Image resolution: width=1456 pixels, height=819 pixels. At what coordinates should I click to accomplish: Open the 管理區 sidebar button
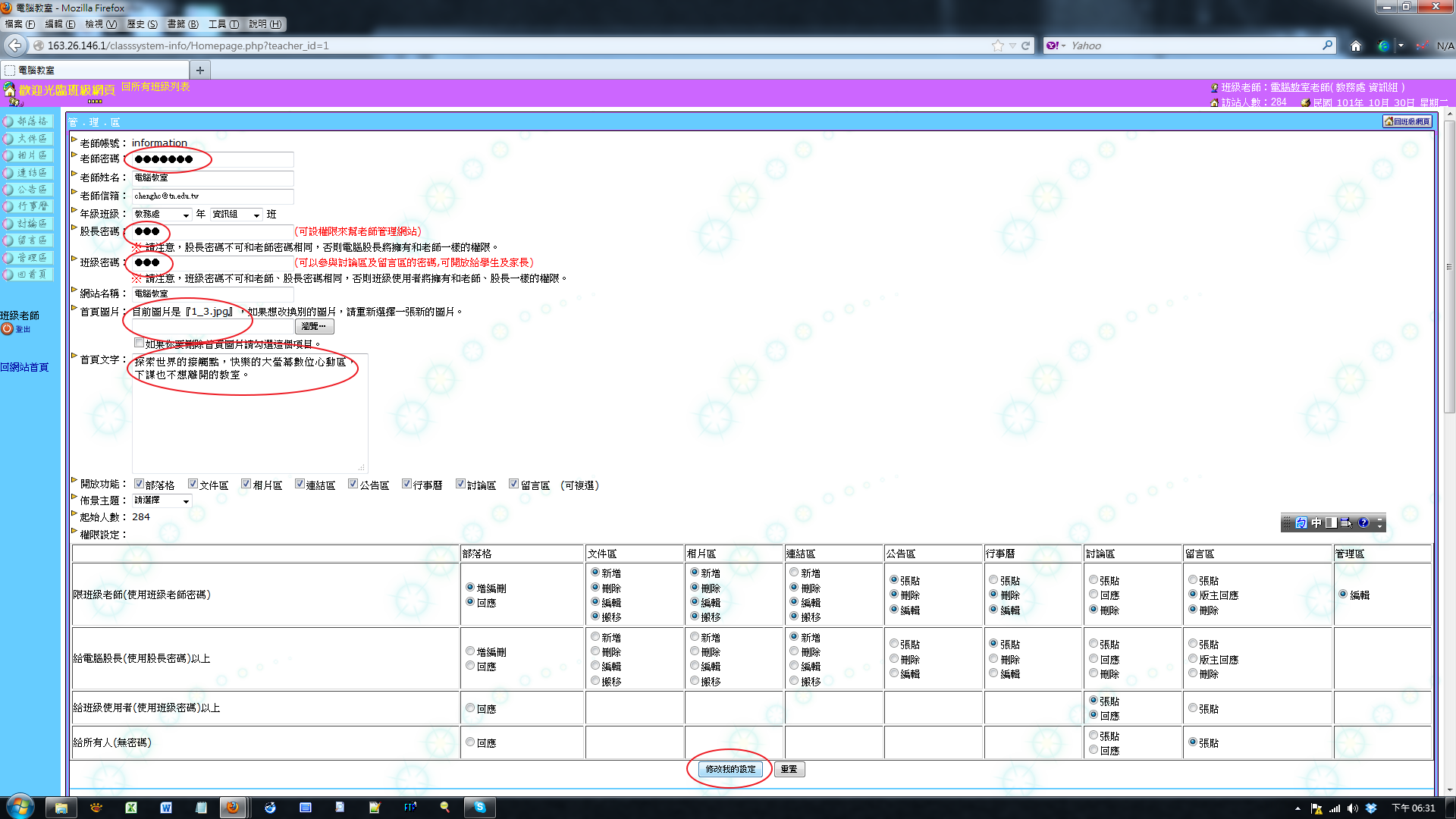[x=27, y=258]
